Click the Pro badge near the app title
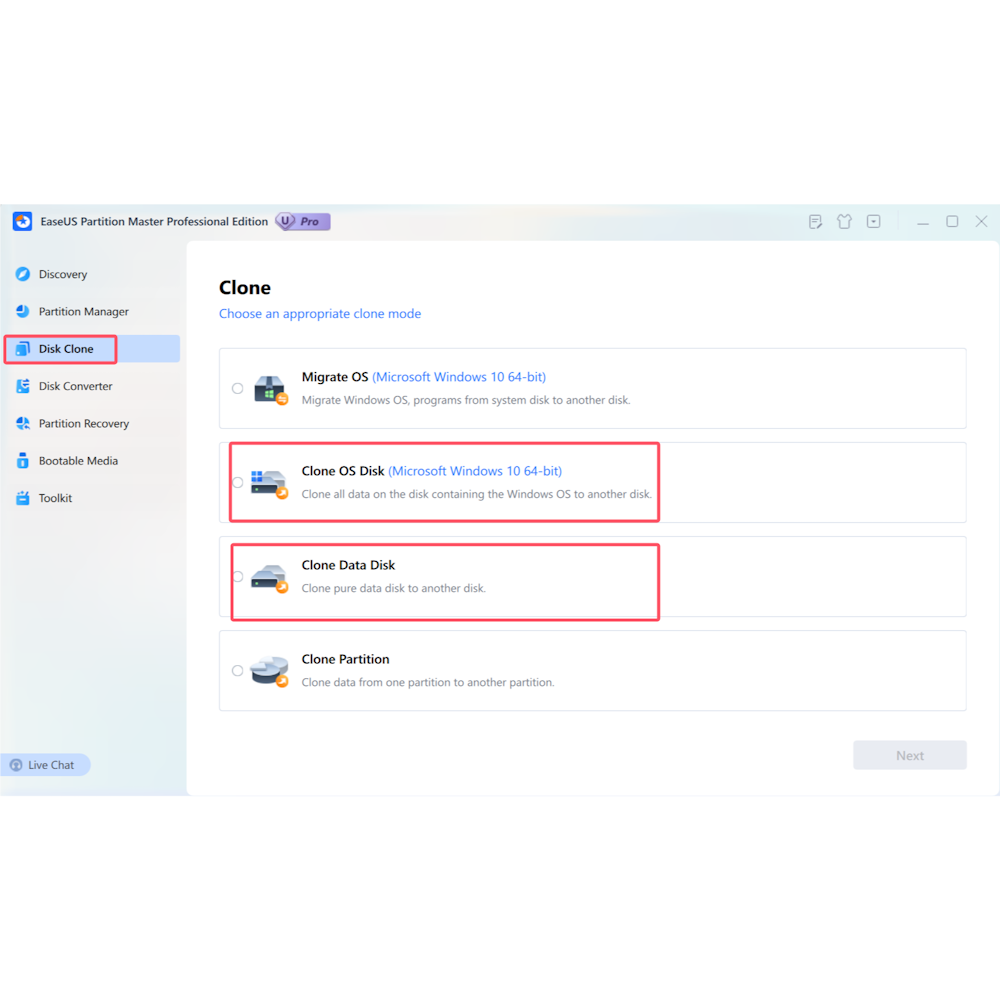The height and width of the screenshot is (1000, 1000). point(302,221)
